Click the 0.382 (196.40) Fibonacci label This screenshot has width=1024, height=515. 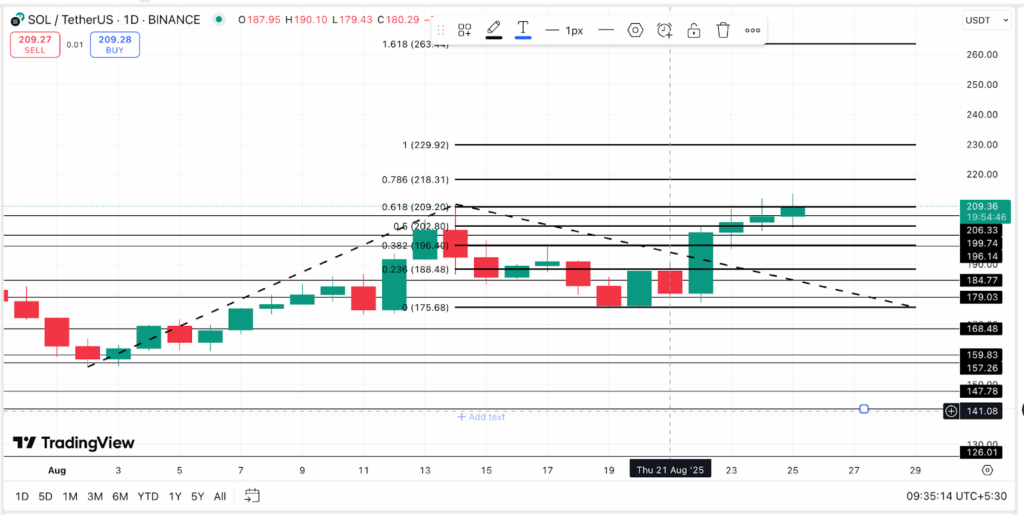415,245
